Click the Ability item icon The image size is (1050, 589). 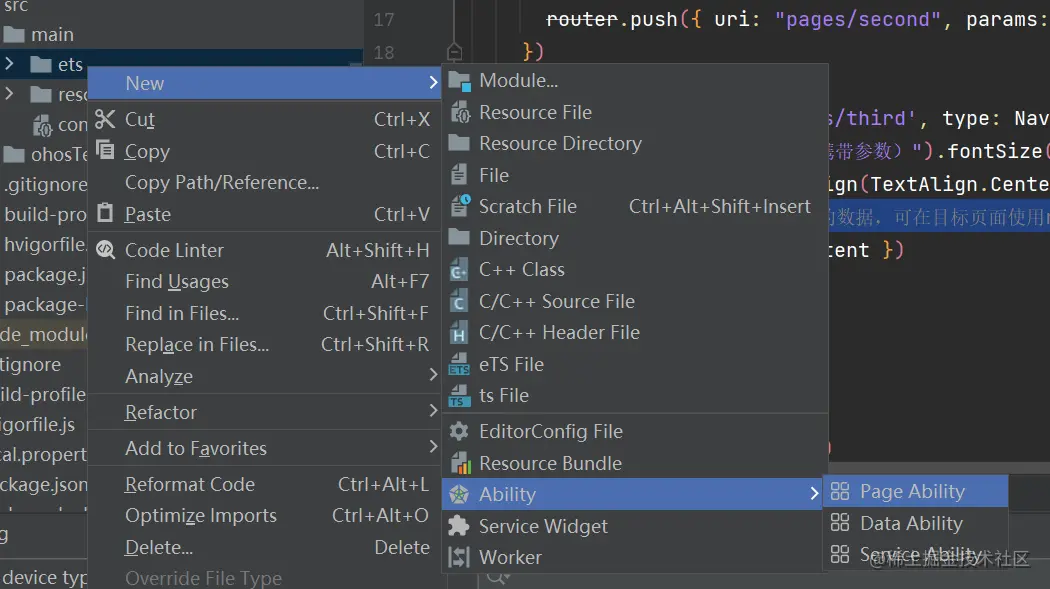pos(459,495)
